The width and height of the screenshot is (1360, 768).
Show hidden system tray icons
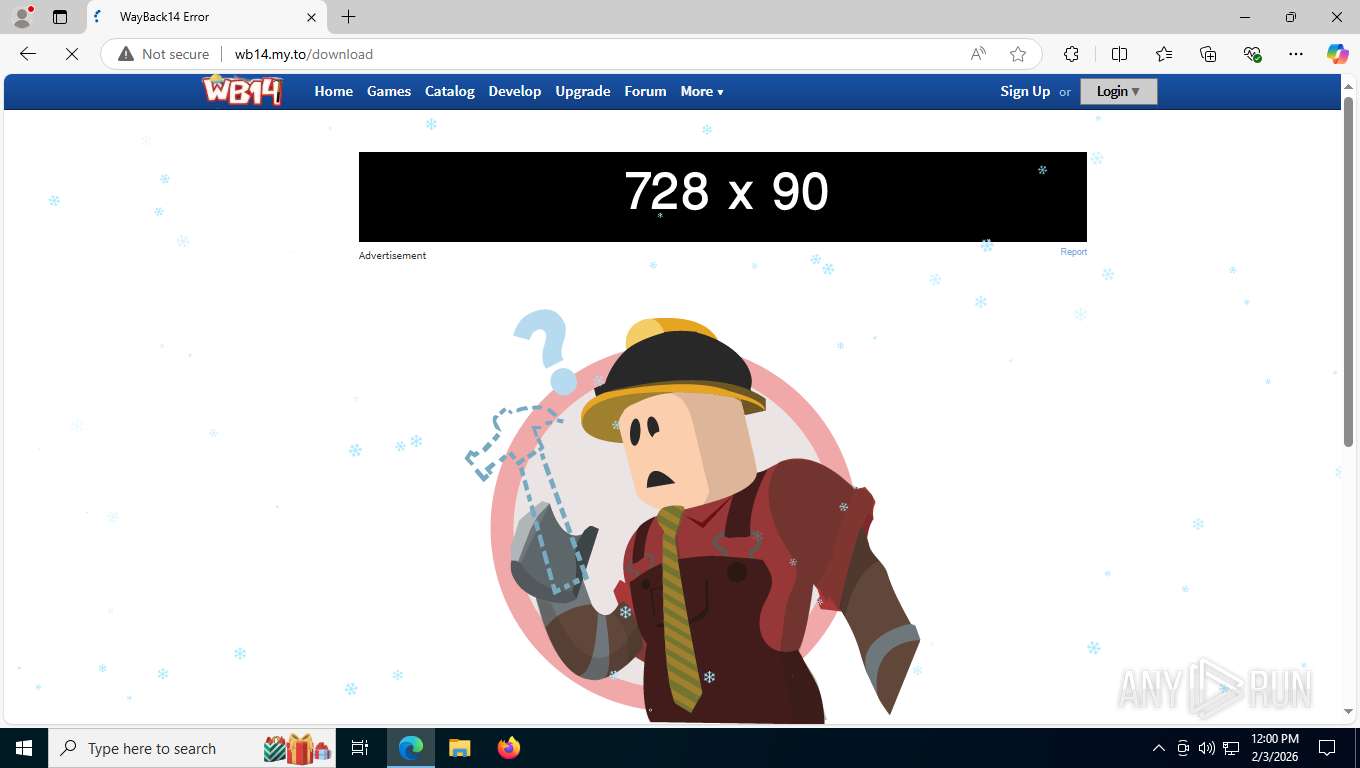[1159, 748]
